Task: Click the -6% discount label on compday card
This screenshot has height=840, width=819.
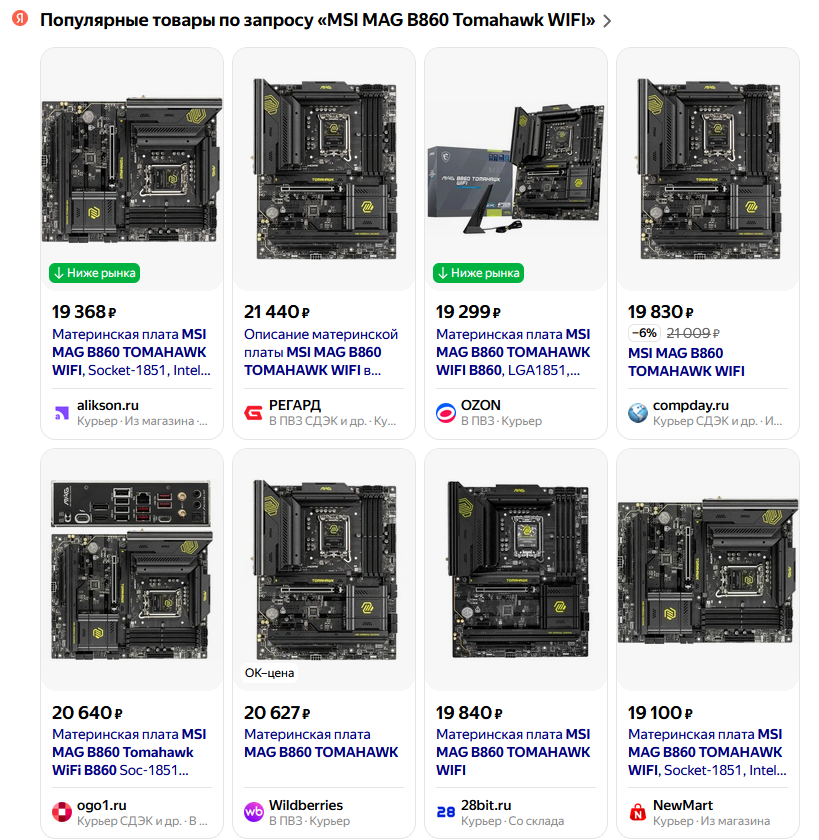Action: click(644, 333)
